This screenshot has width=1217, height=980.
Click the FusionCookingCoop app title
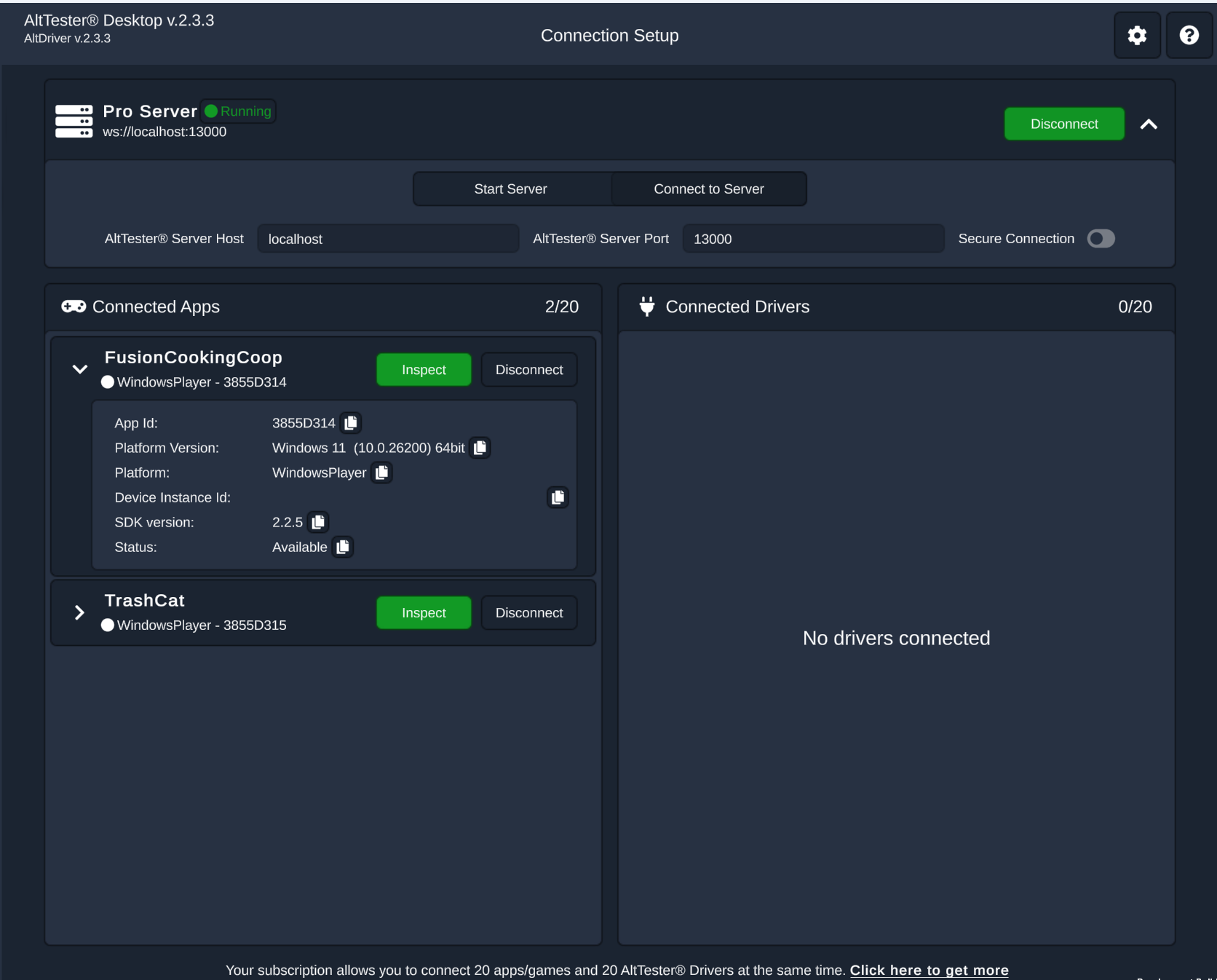[194, 357]
